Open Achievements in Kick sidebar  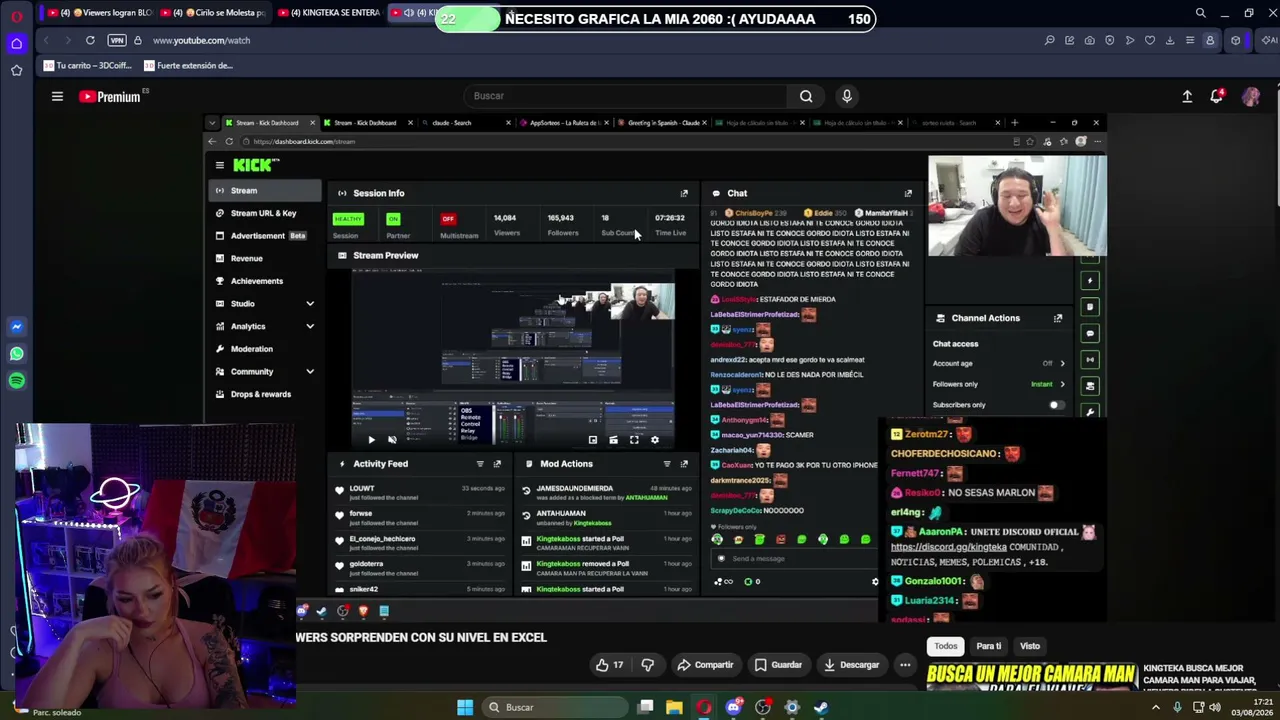point(265,281)
